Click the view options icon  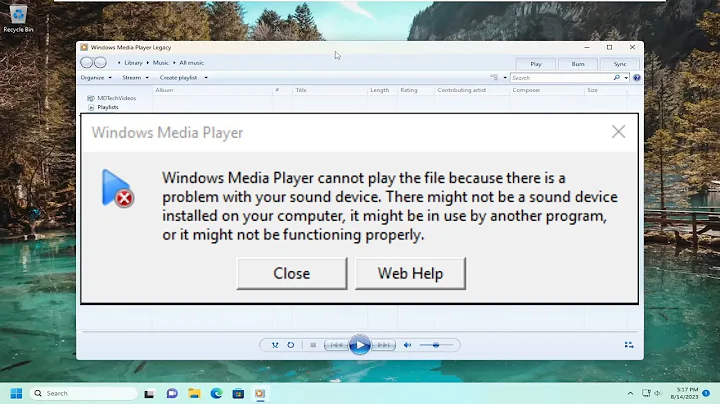(x=494, y=78)
